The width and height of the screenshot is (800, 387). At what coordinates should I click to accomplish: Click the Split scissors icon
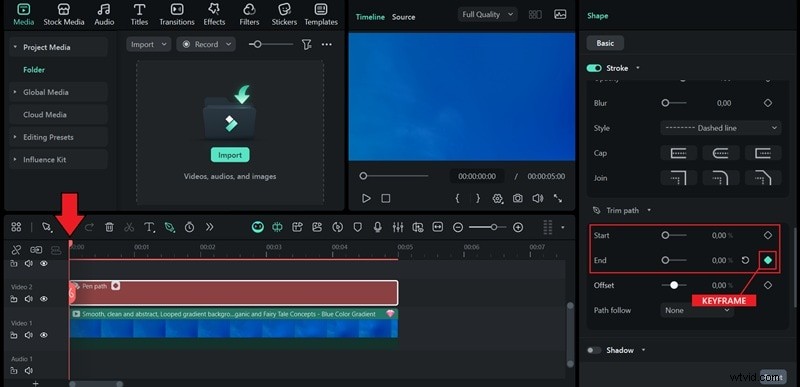pyautogui.click(x=129, y=227)
